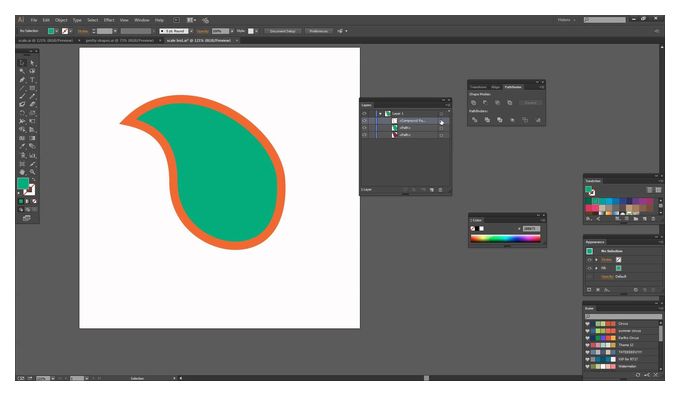
Task: Show the hidden bottom path sublayer
Action: pyautogui.click(x=364, y=135)
